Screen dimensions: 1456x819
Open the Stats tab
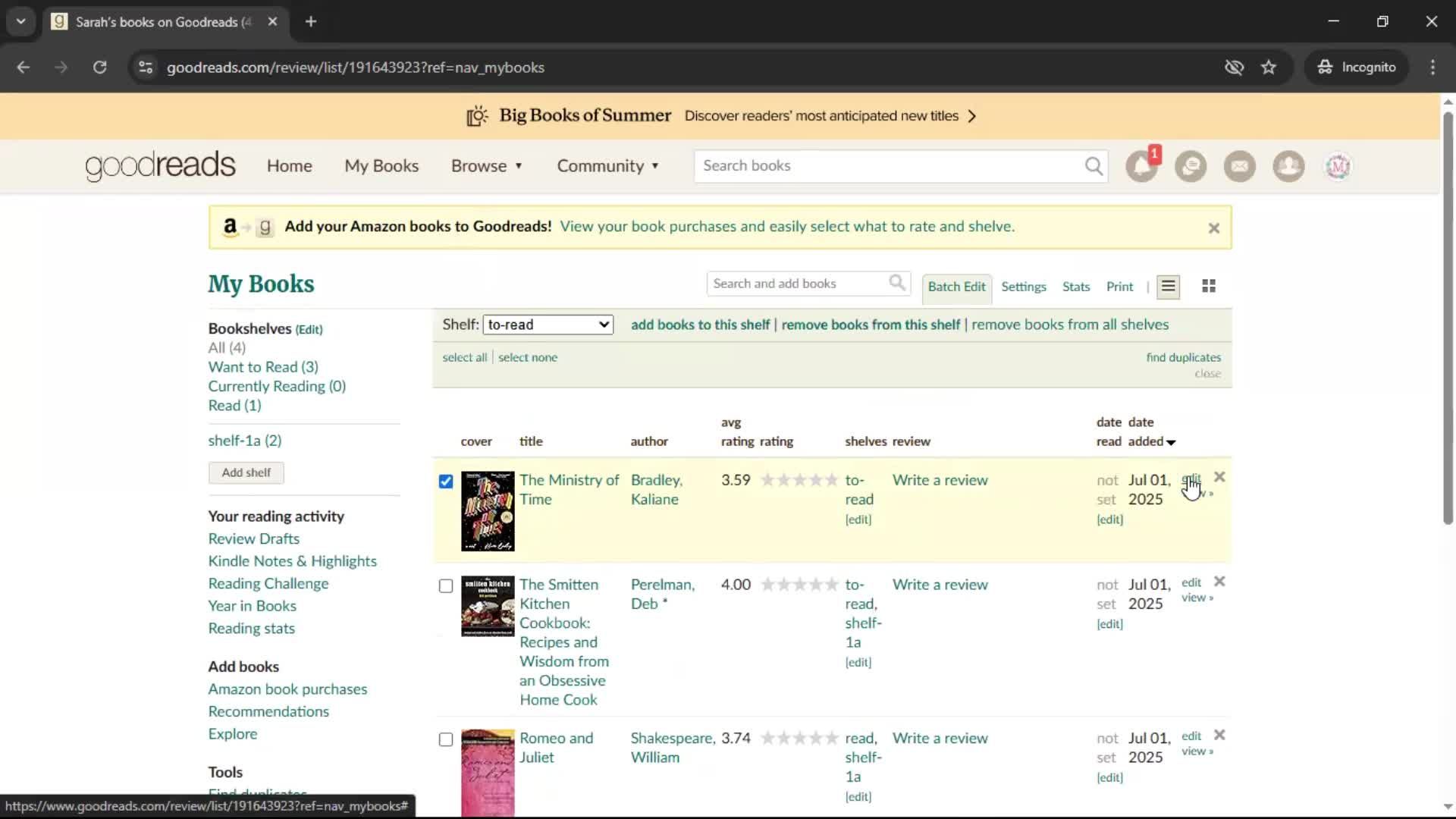[1076, 287]
